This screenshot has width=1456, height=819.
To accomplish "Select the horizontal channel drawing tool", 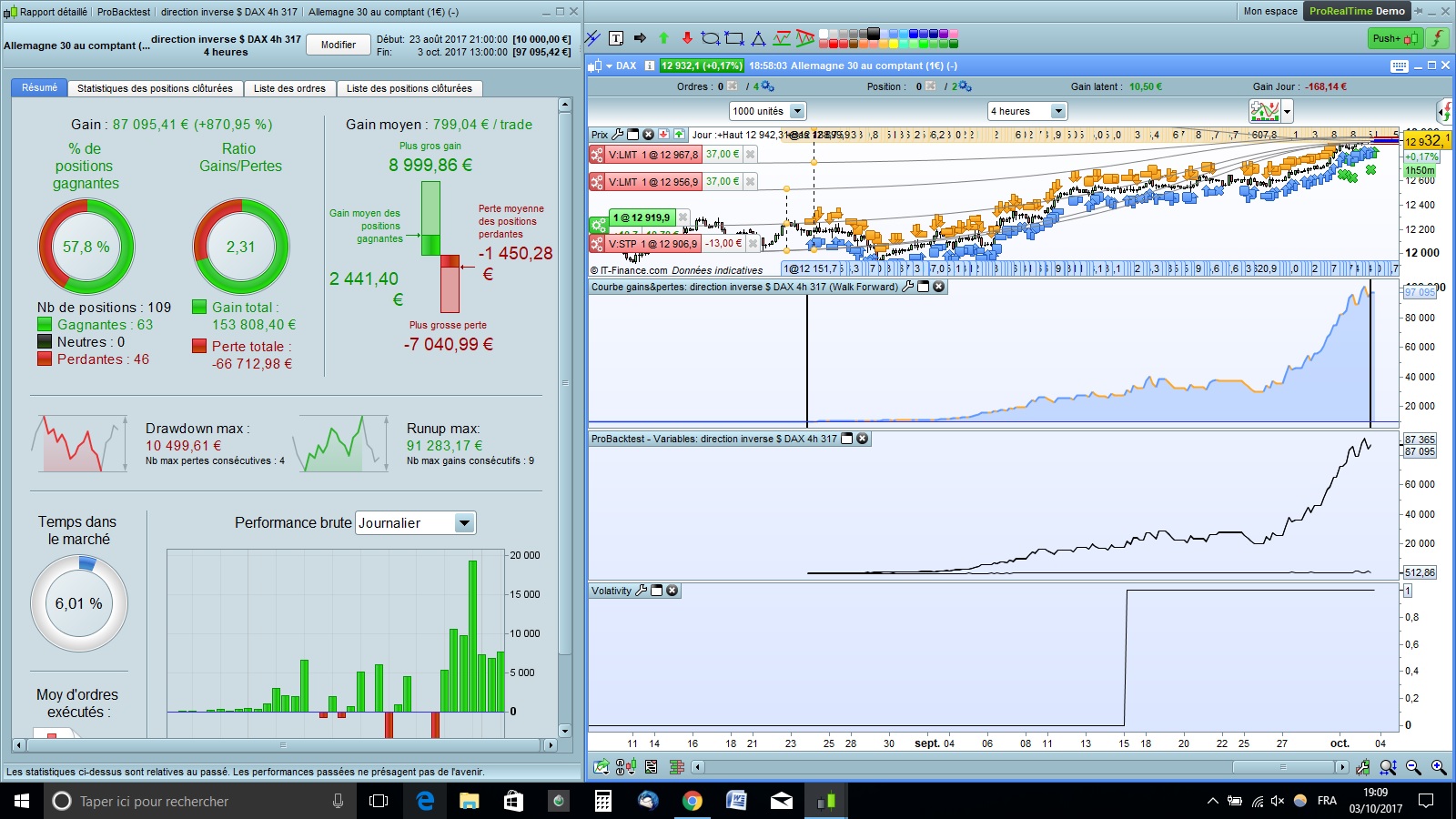I will (782, 38).
